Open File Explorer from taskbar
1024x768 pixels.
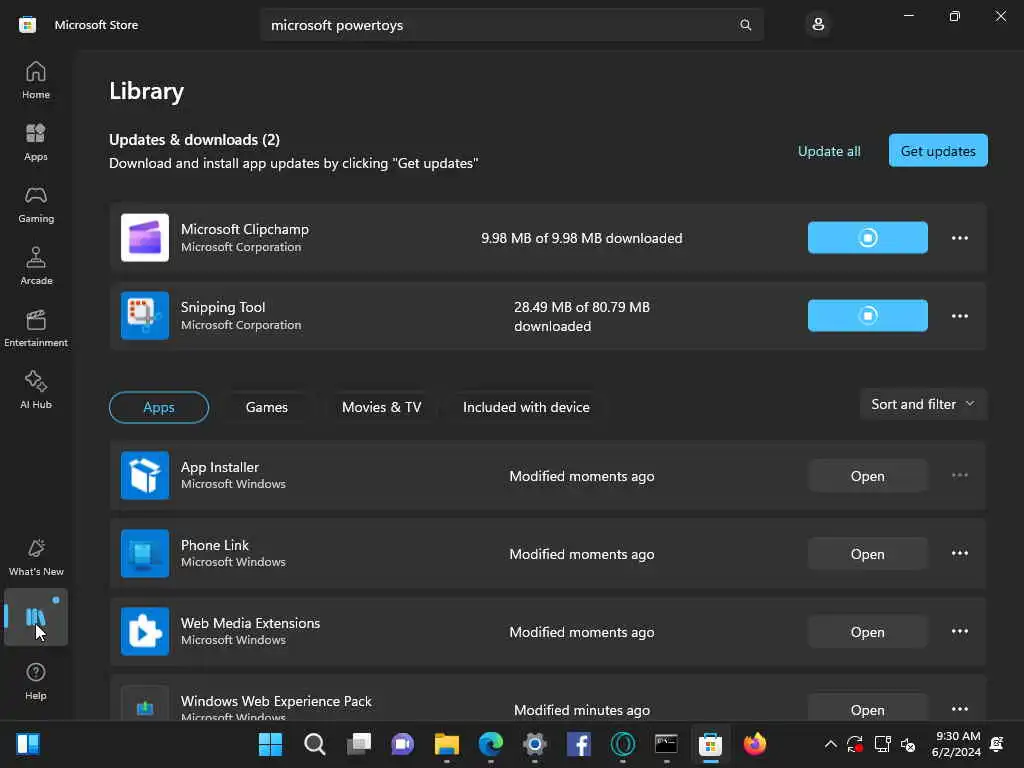pos(447,744)
